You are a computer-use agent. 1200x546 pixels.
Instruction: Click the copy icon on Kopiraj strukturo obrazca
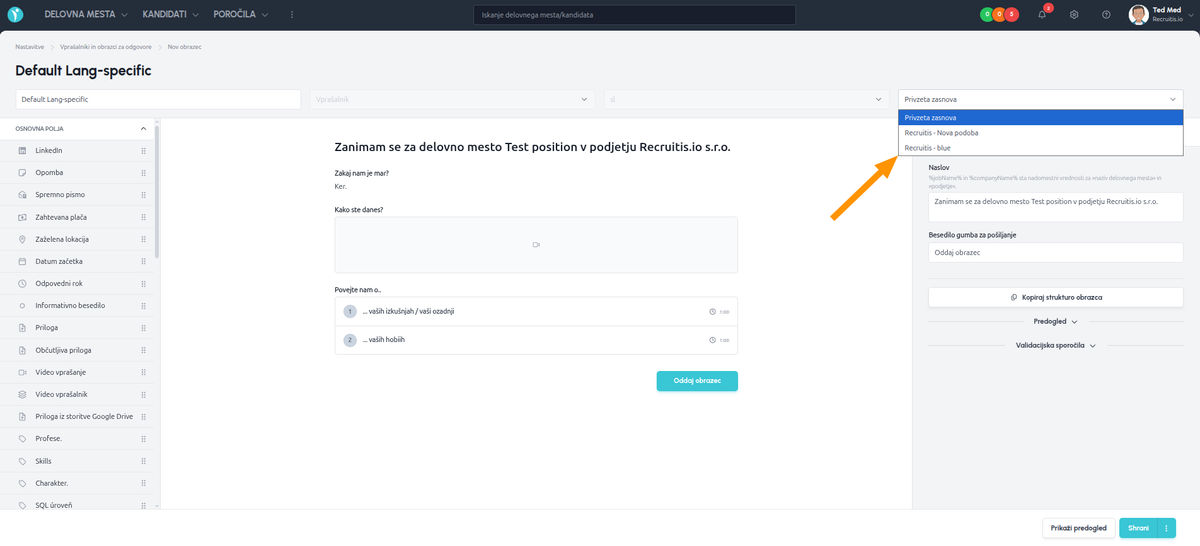1013,297
